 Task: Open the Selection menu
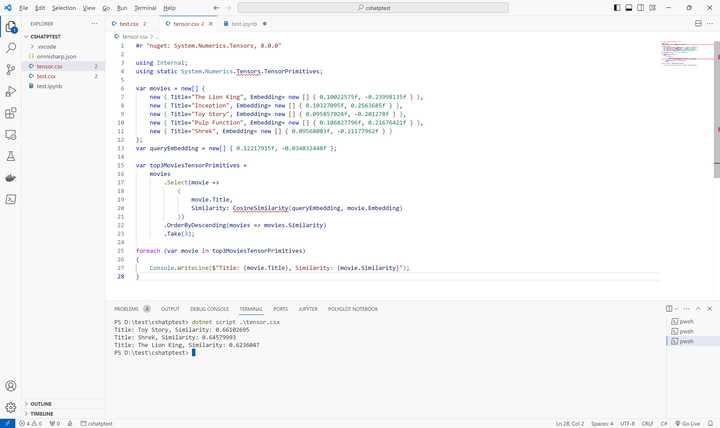[64, 8]
